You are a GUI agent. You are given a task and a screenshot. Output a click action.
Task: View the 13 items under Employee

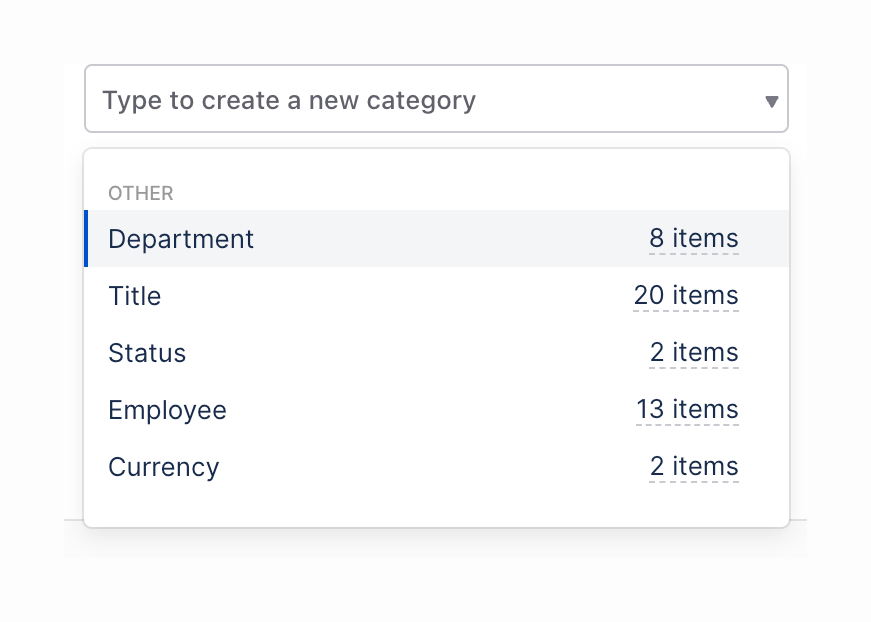point(687,409)
